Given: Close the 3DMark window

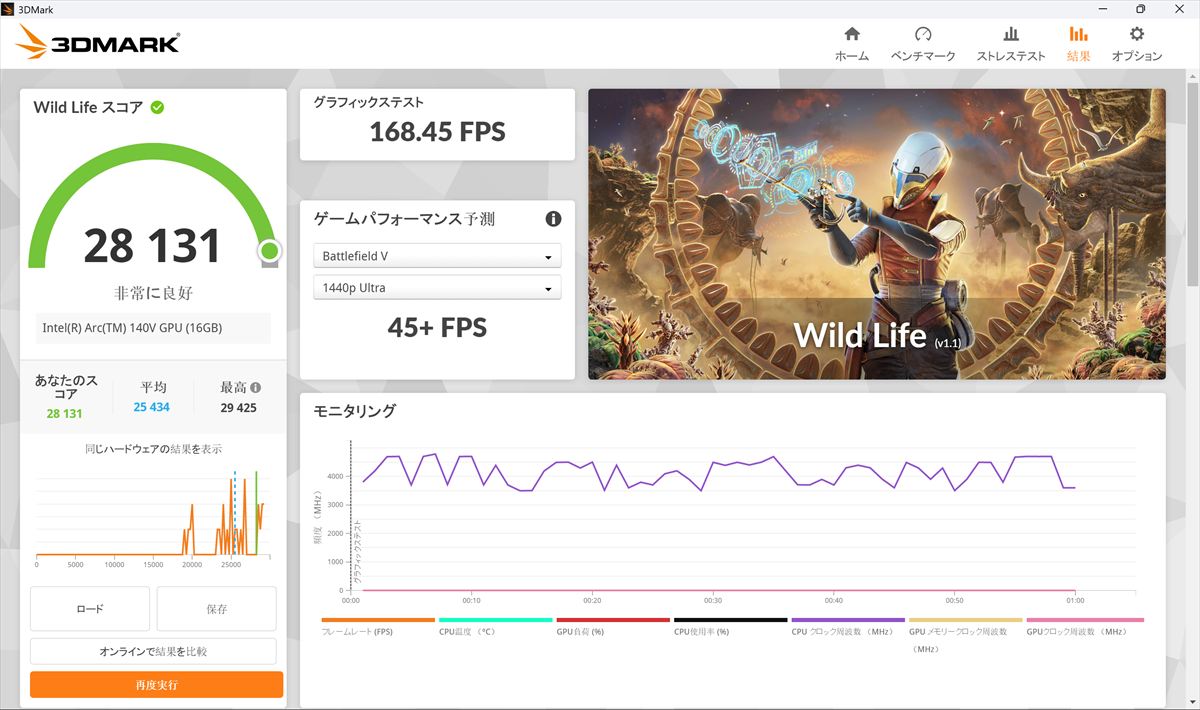Looking at the screenshot, I should 1178,9.
